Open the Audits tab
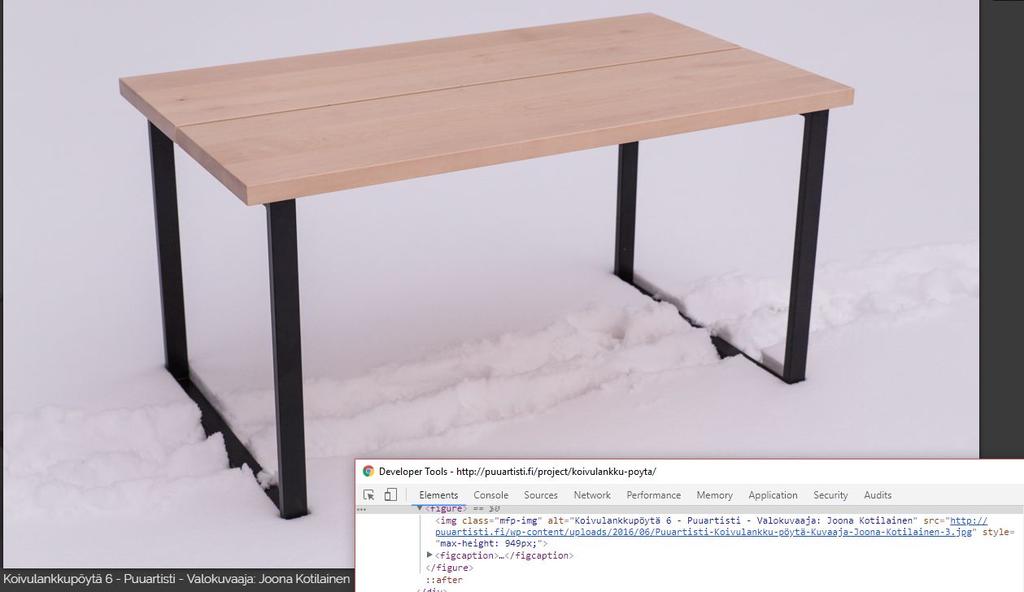The width and height of the screenshot is (1024, 592). click(x=877, y=495)
